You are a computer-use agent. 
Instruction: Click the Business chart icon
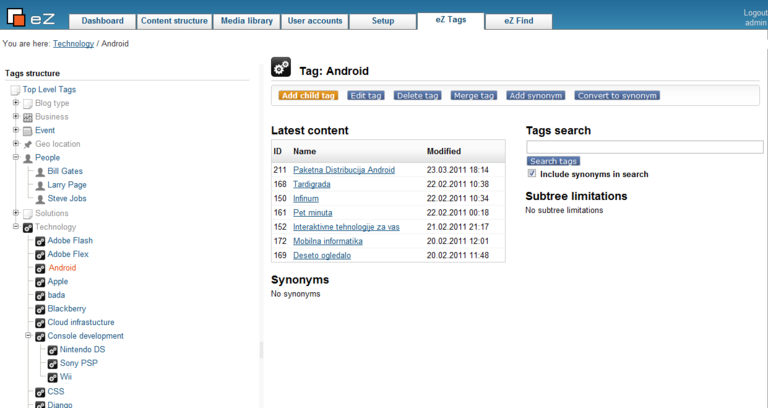click(27, 118)
